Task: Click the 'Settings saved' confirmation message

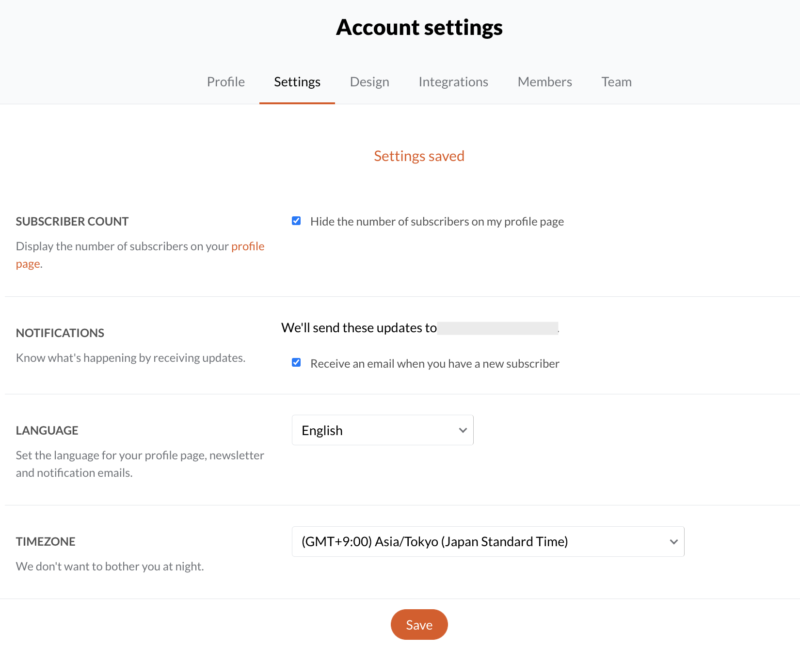Action: pos(419,156)
